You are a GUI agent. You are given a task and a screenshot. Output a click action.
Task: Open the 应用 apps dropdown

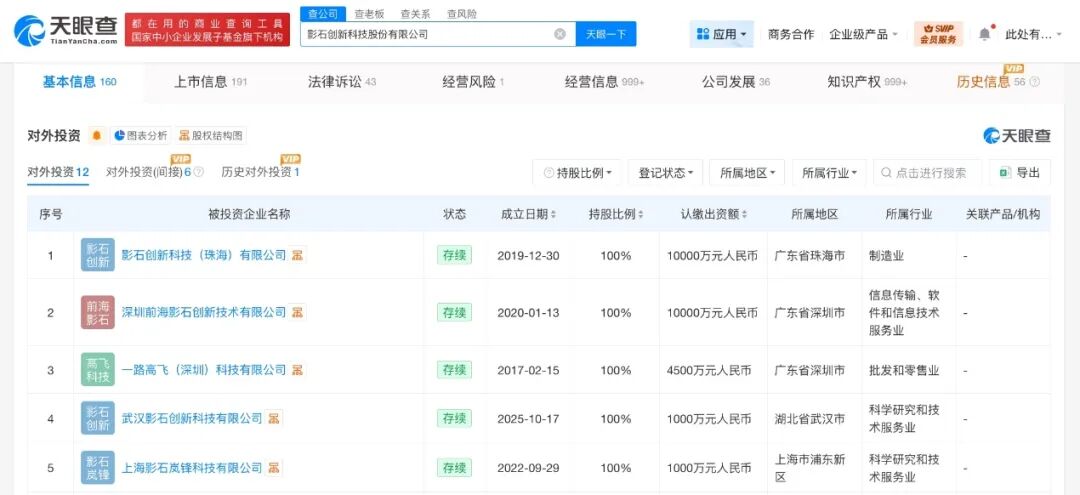coord(722,34)
